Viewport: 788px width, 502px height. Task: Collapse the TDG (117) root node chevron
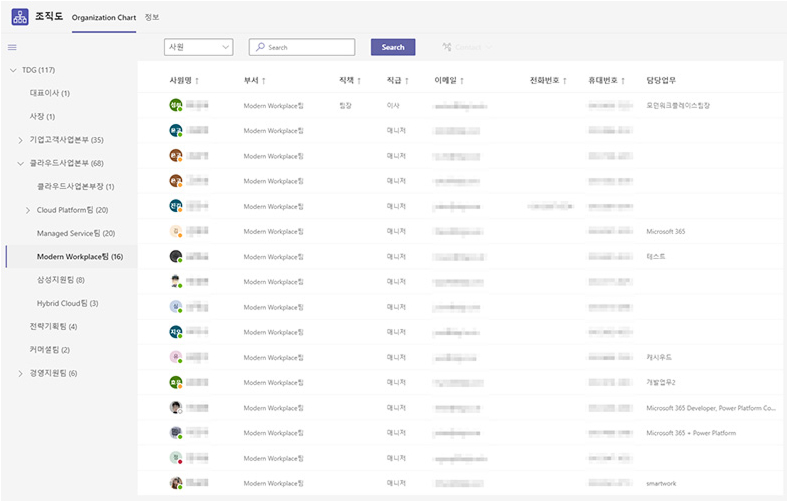(13, 70)
